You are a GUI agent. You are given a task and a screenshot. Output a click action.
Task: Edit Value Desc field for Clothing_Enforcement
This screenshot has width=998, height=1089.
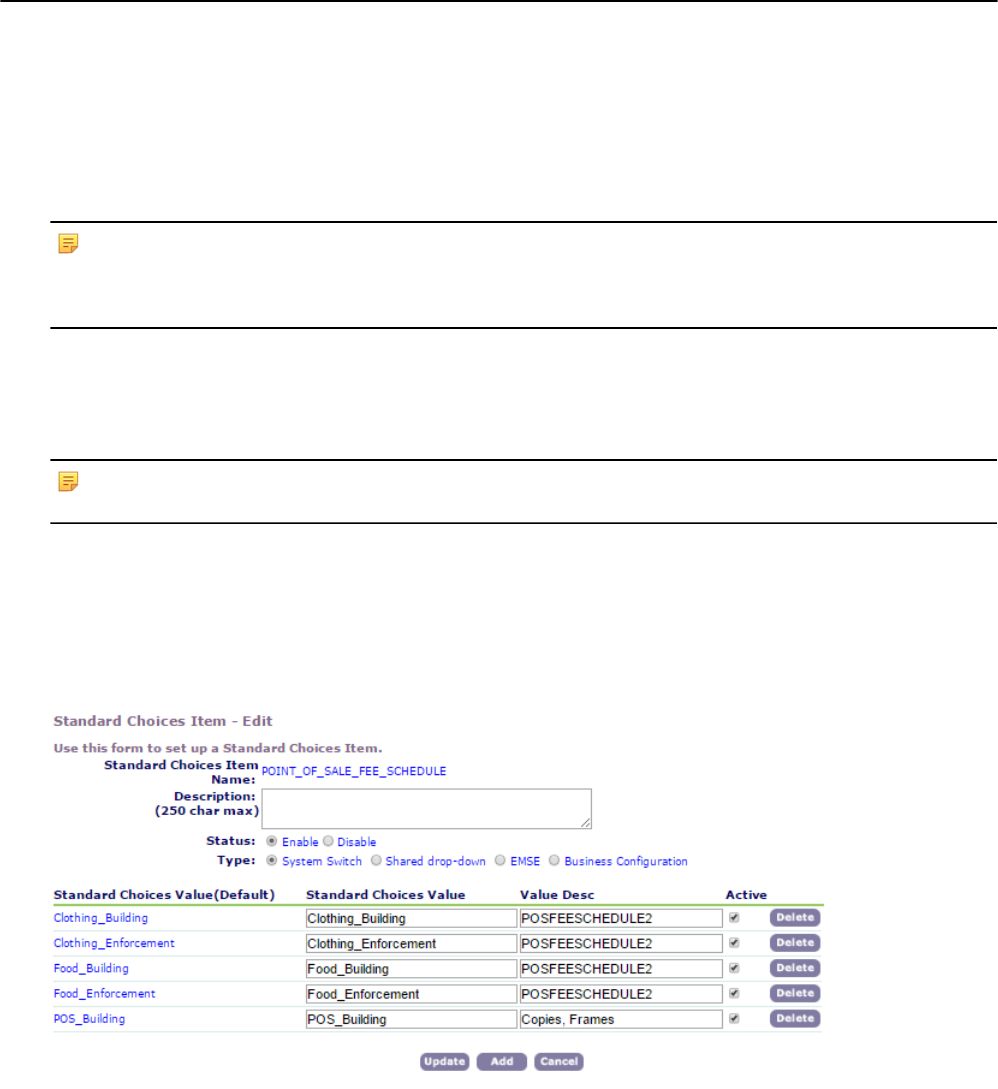point(621,943)
